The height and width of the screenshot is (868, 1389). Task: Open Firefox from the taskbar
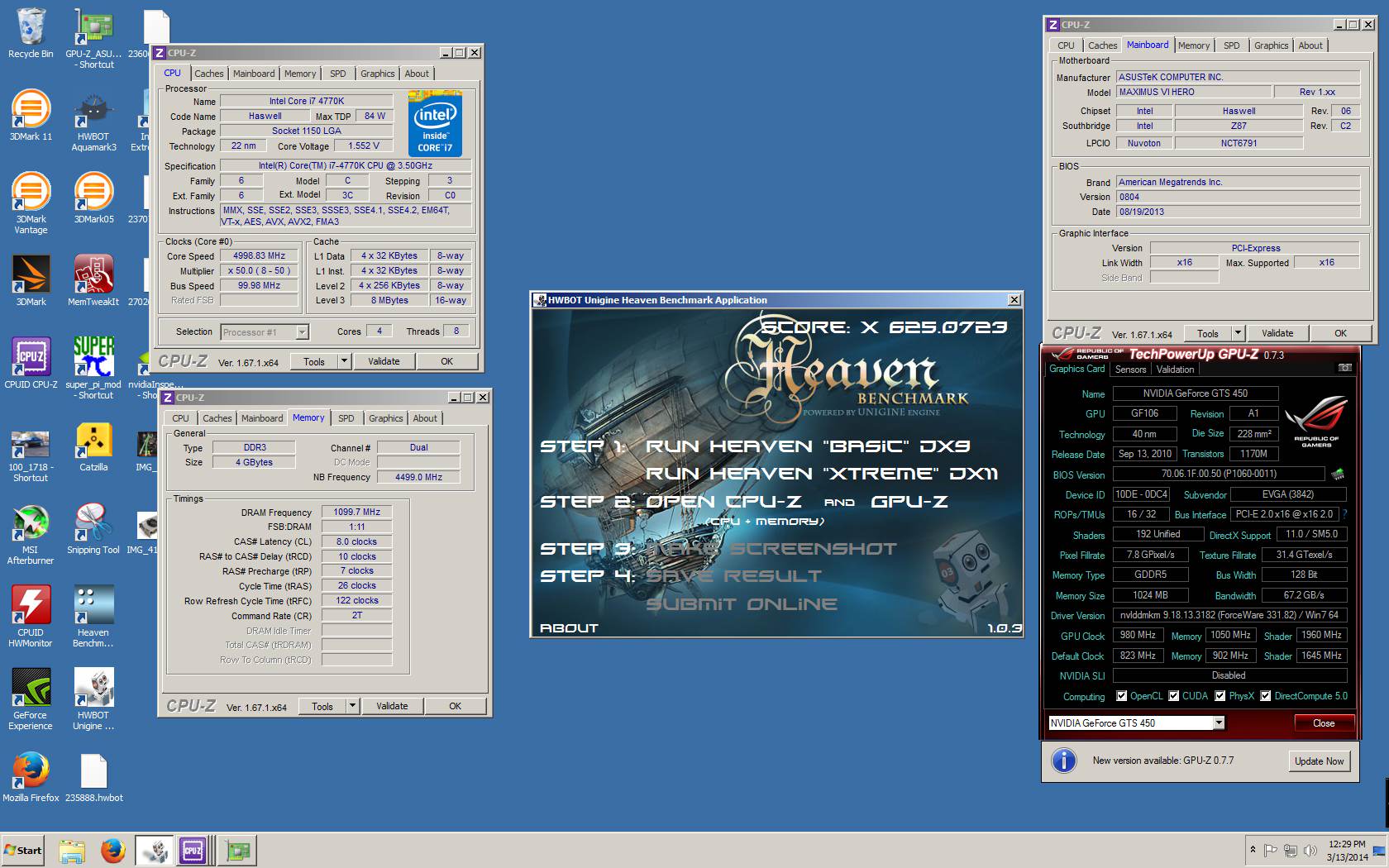(113, 850)
